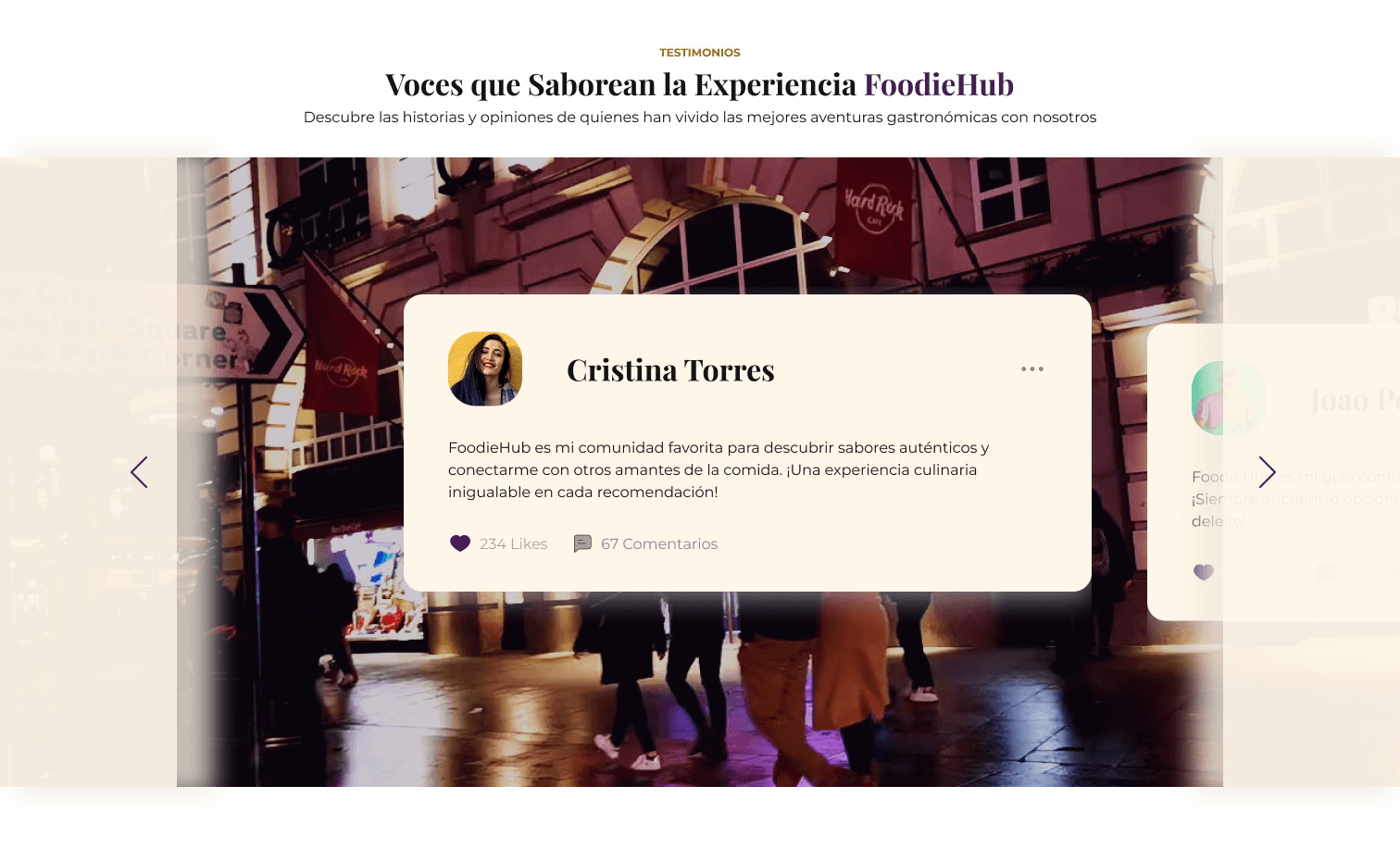Screen dimensions: 1400x861
Task: Open comments via speech bubble icon on Cristina's card
Action: coord(582,543)
